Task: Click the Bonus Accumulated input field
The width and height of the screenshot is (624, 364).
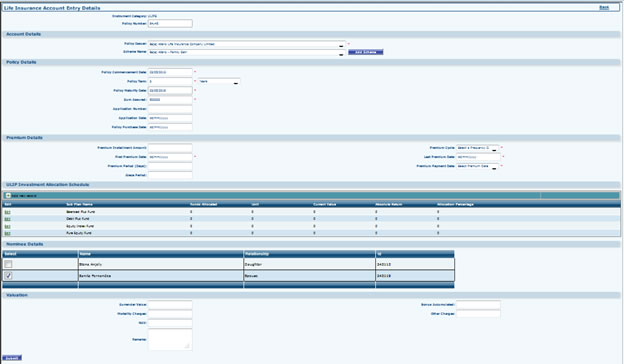Action: (478, 305)
